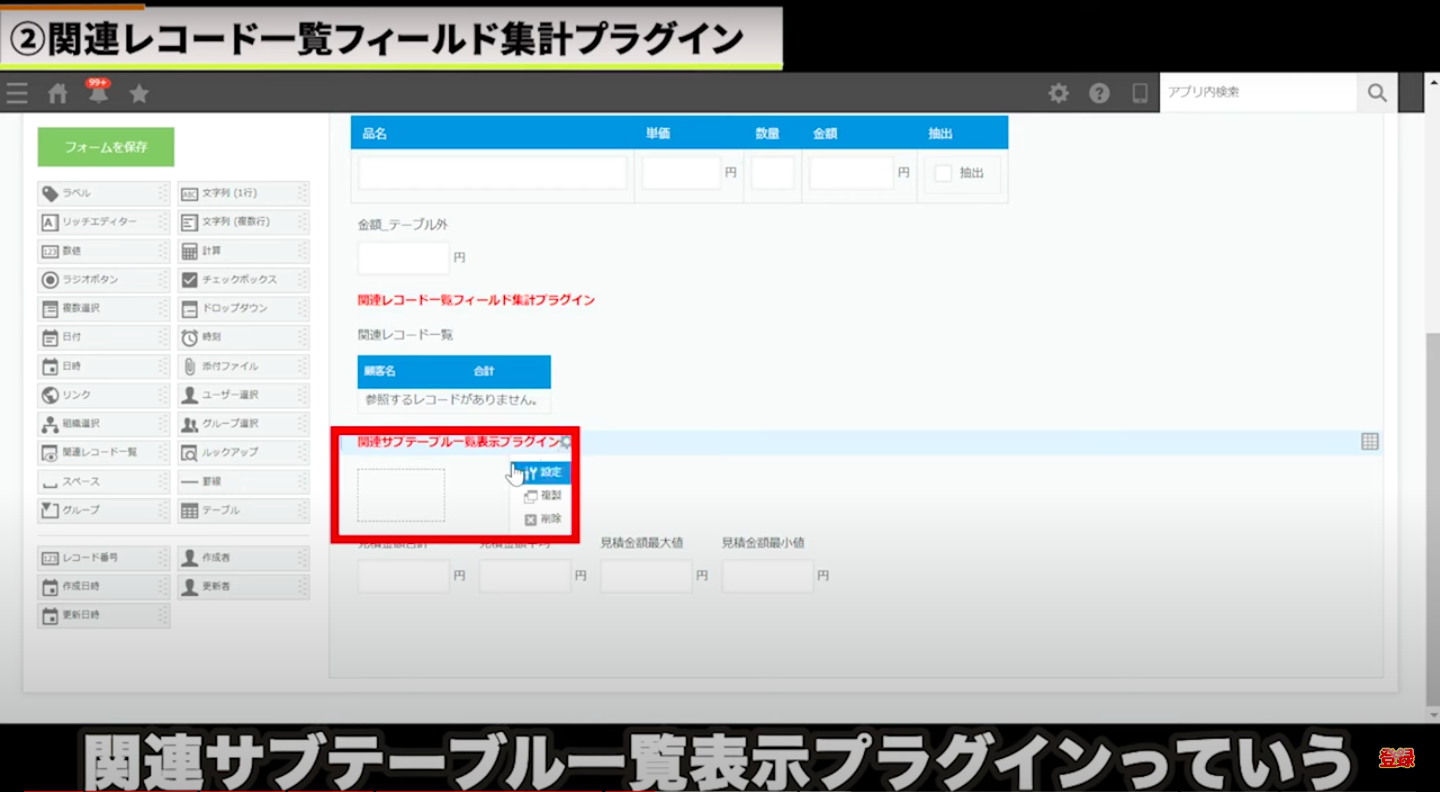Select the 計算 calculator field icon
1440x792 pixels.
(x=189, y=251)
